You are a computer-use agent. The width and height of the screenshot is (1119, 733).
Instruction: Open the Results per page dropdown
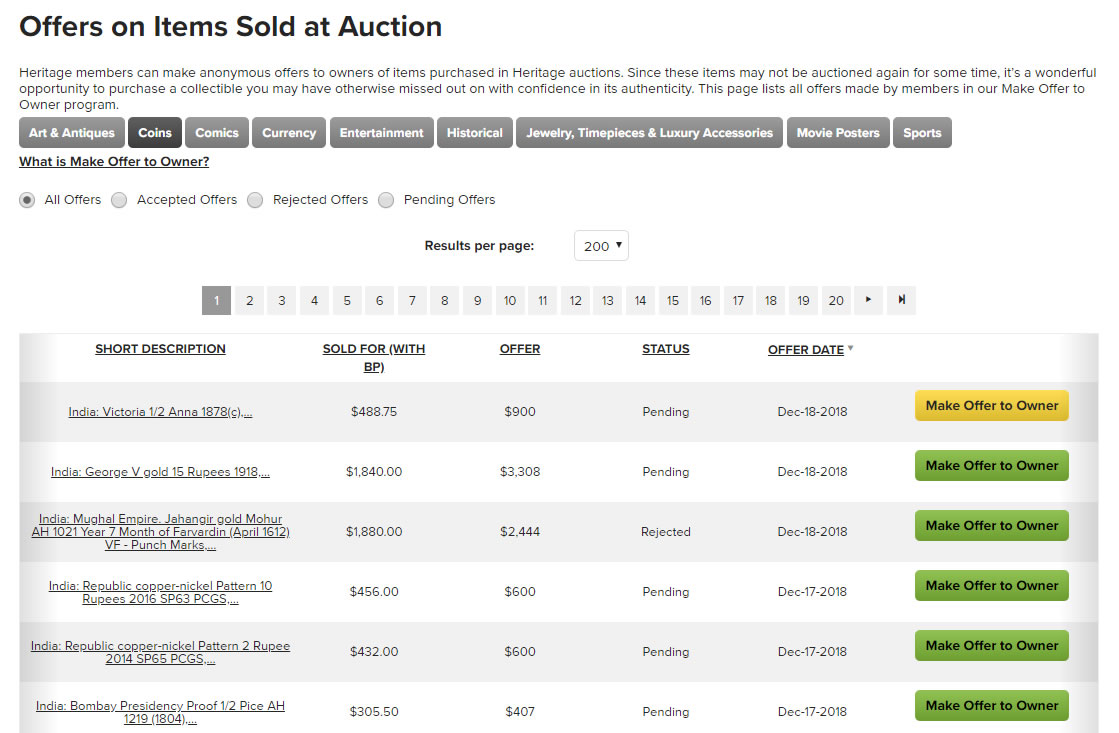601,246
